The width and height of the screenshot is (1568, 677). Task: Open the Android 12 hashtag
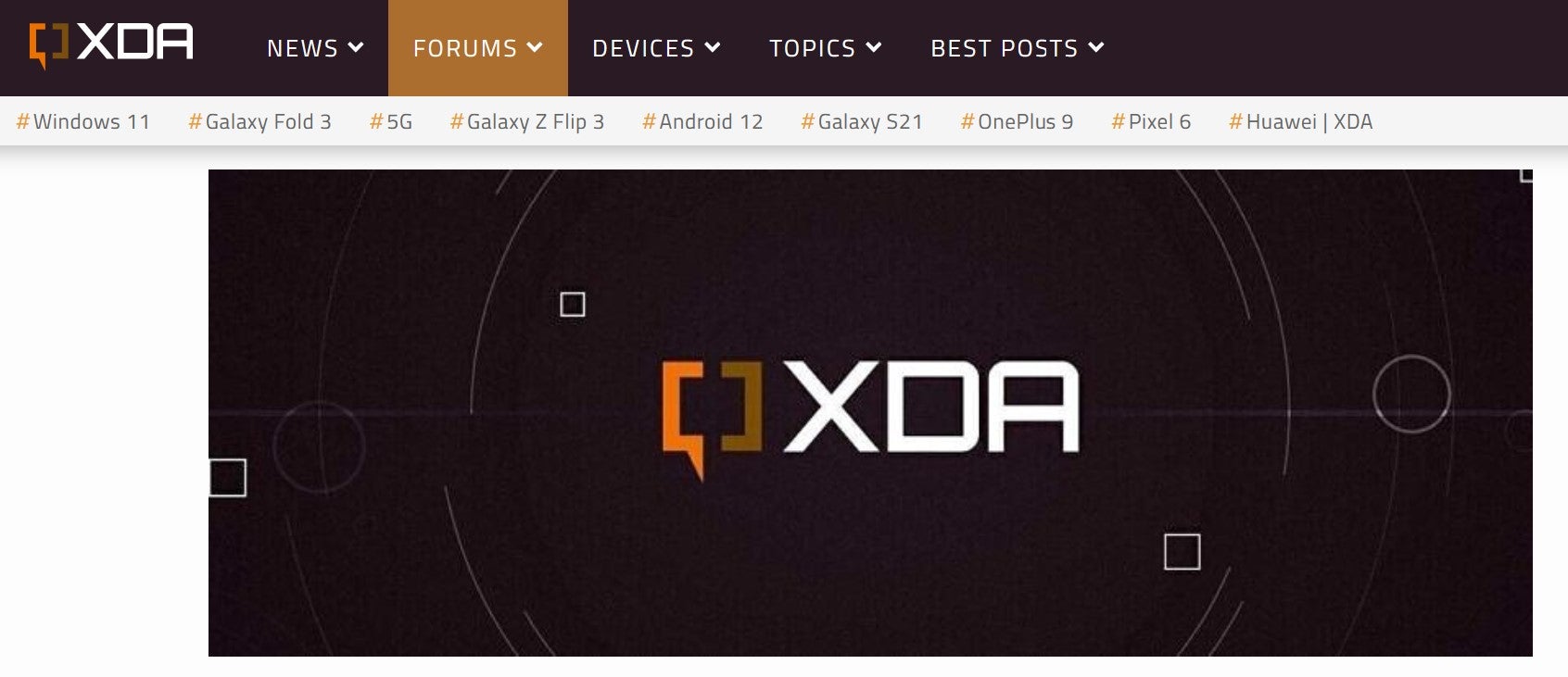[702, 121]
